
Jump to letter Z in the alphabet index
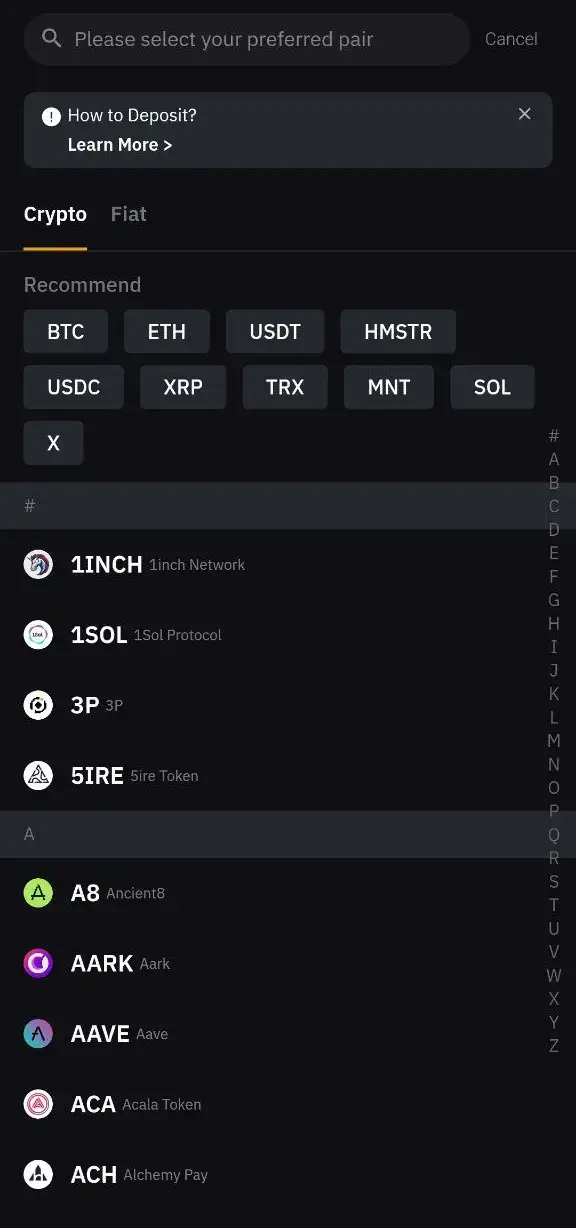[x=554, y=1045]
